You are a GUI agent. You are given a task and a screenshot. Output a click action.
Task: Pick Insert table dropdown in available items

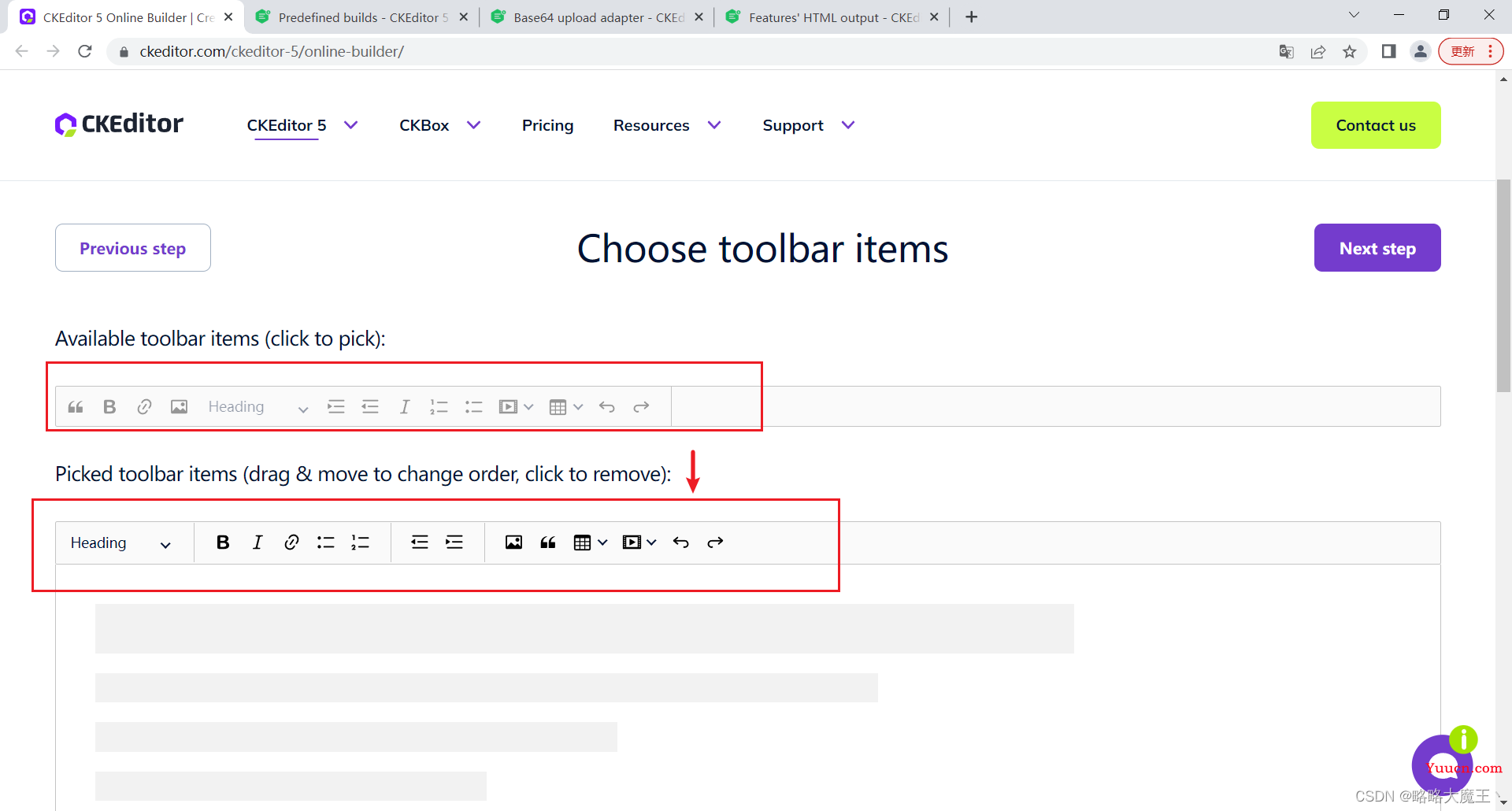click(x=565, y=407)
